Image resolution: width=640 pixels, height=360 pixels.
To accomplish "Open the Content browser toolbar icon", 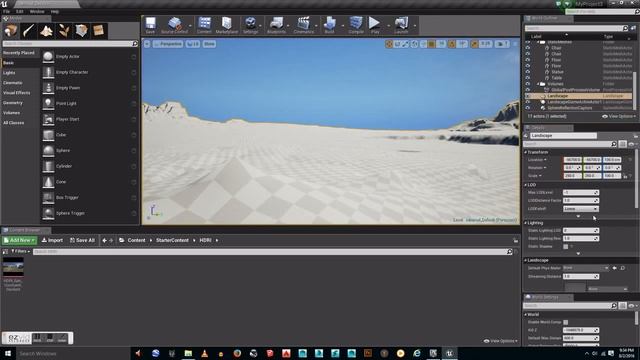I will [x=204, y=25].
